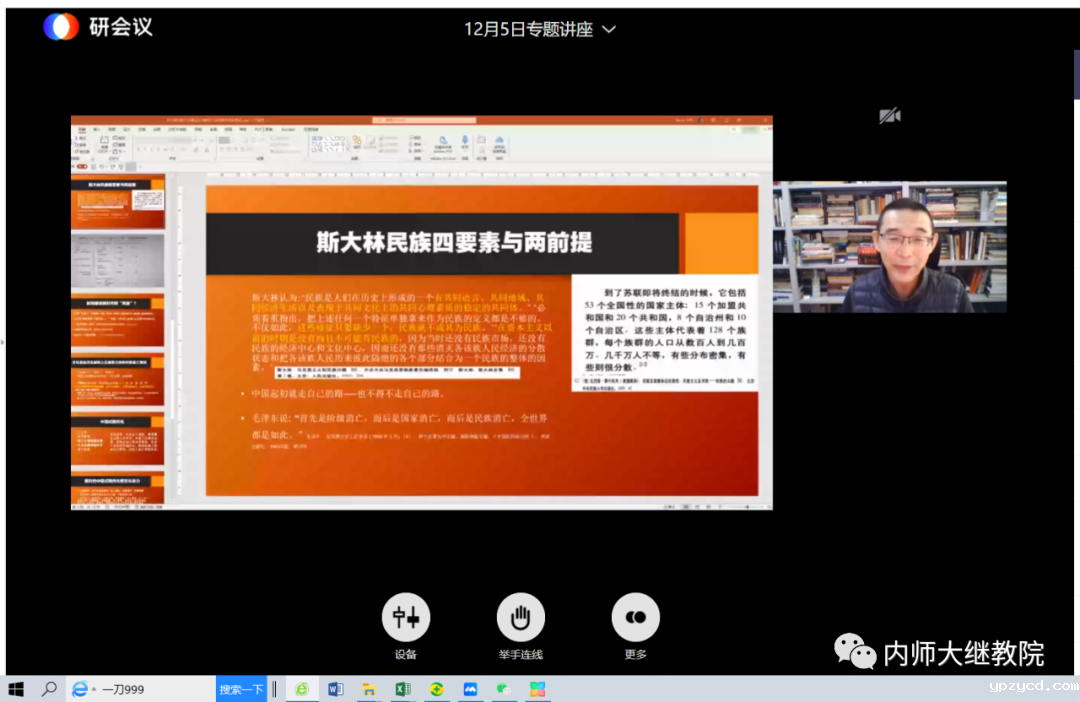The image size is (1080, 702).
Task: Click the blue meeting app taskbar icon
Action: pyautogui.click(x=470, y=689)
